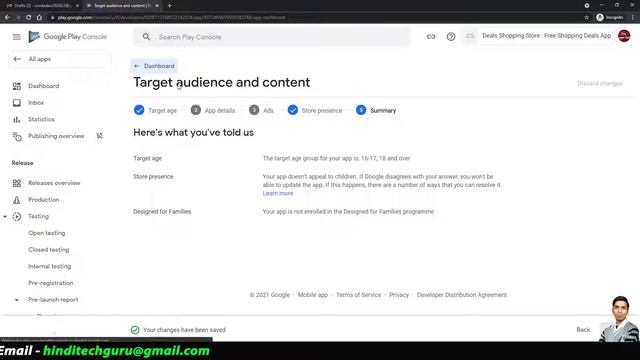Click the Deals Shopping Store app icon
The width and height of the screenshot is (640, 360).
[470, 36]
